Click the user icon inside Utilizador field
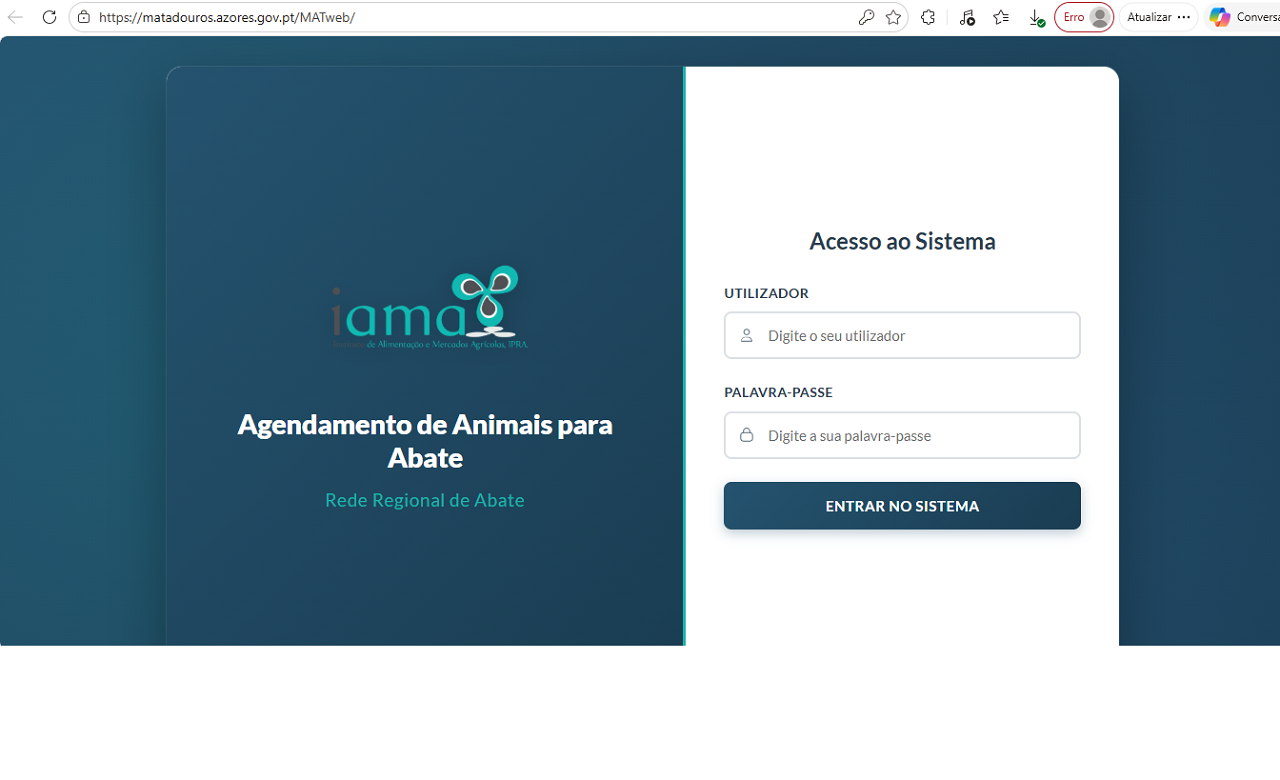 [746, 336]
